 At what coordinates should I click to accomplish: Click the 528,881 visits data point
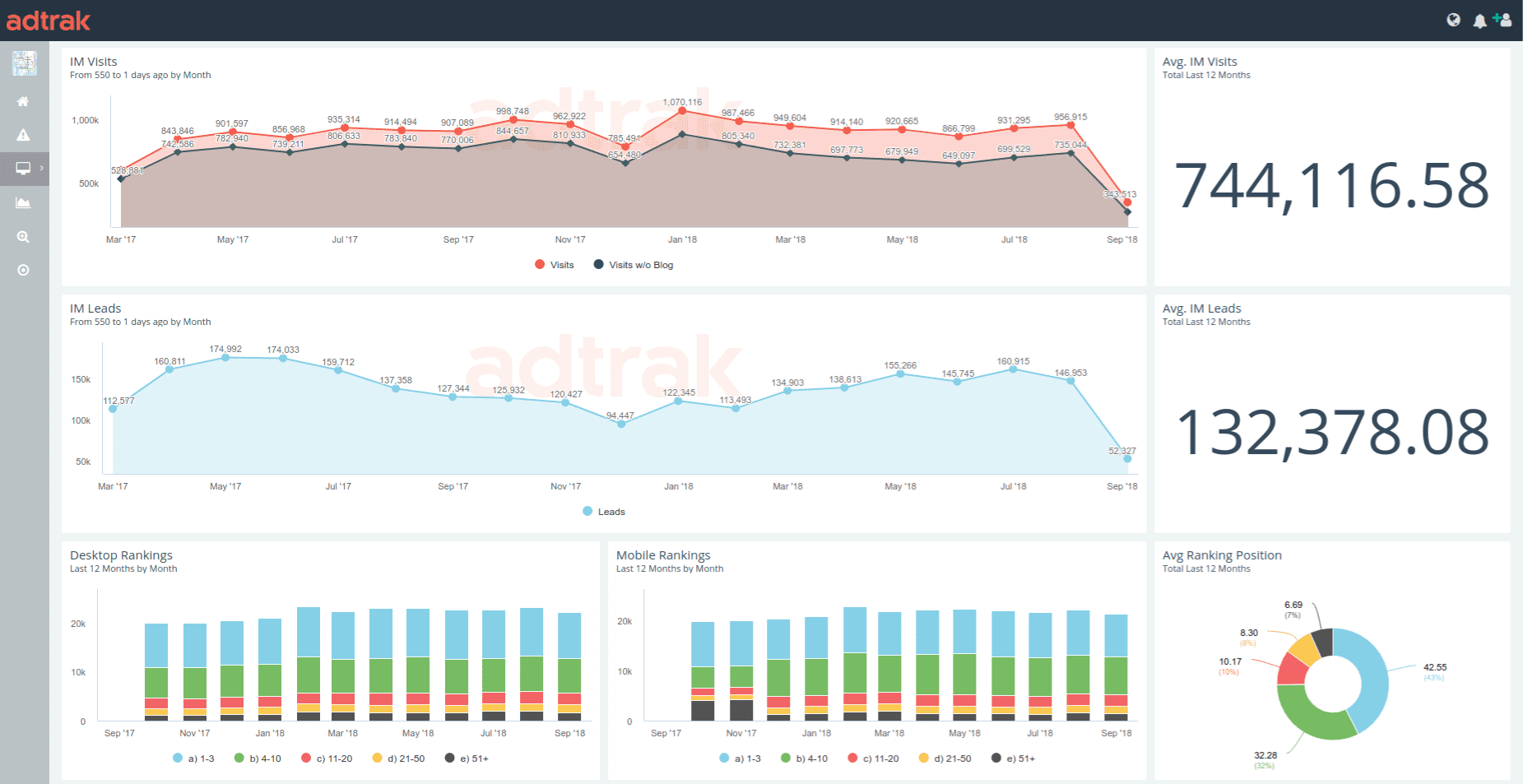[121, 179]
